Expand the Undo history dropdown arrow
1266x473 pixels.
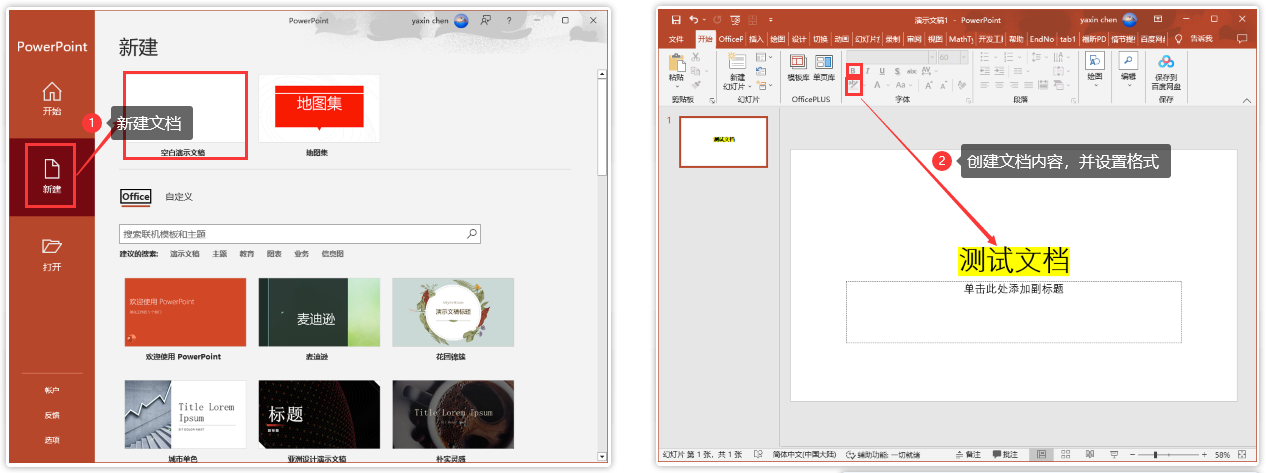tap(704, 19)
